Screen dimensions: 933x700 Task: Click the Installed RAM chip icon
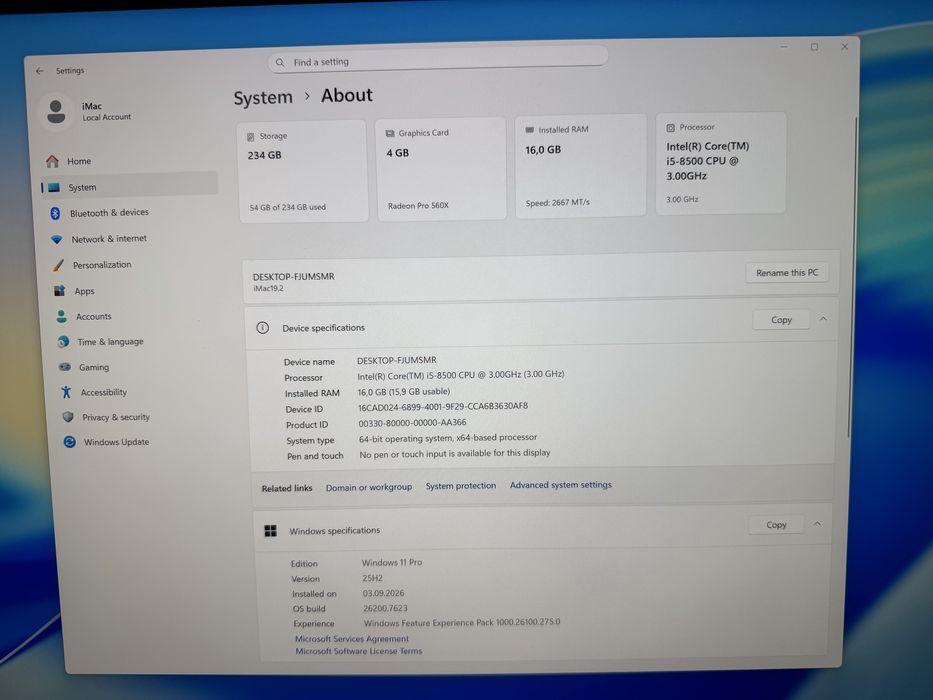530,130
